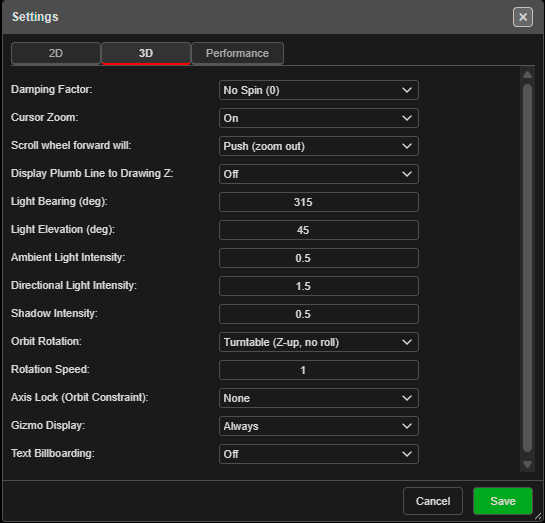Click the scrollbar down arrow
This screenshot has width=545, height=523.
click(527, 465)
